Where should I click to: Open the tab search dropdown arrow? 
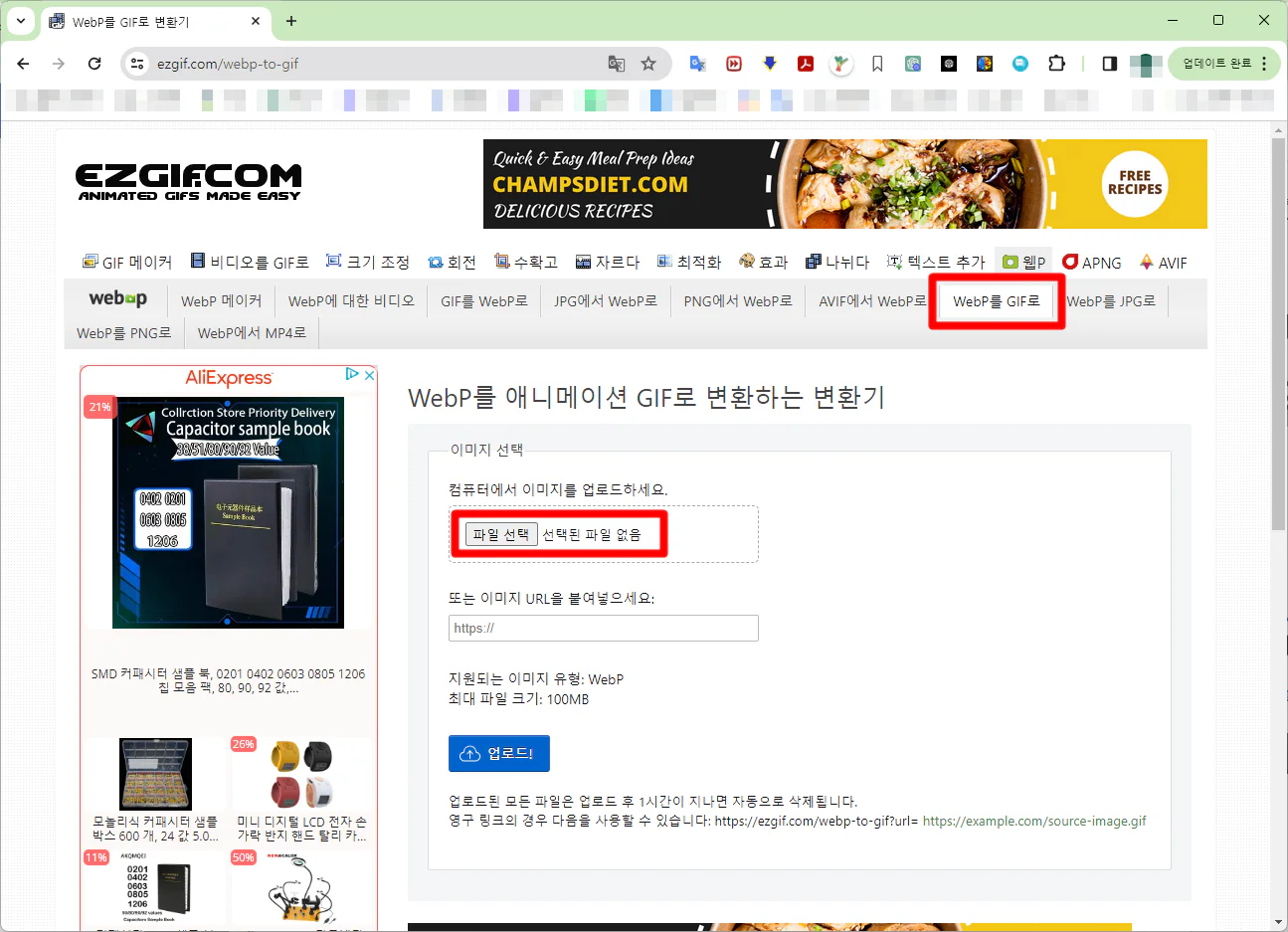20,21
